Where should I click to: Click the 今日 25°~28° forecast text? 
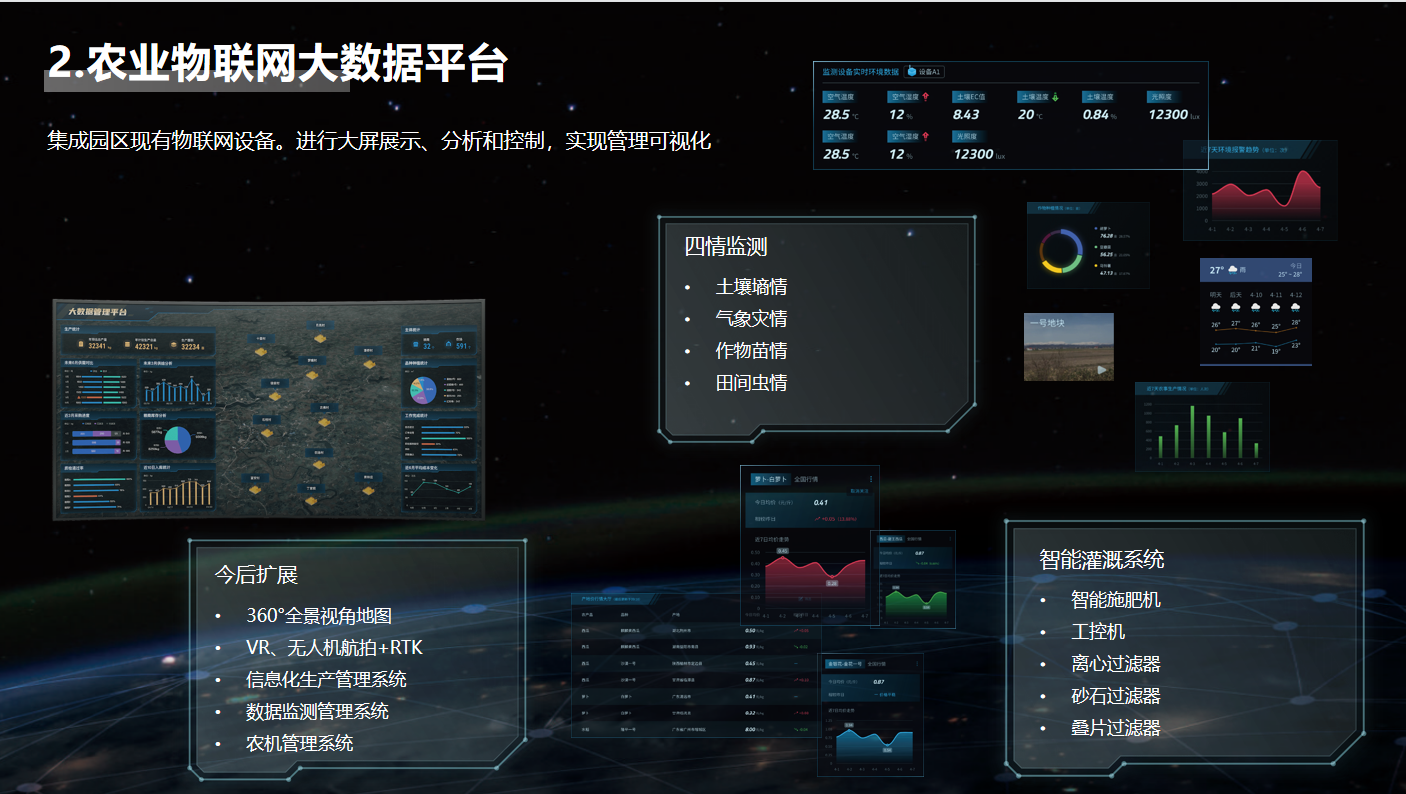(1290, 270)
